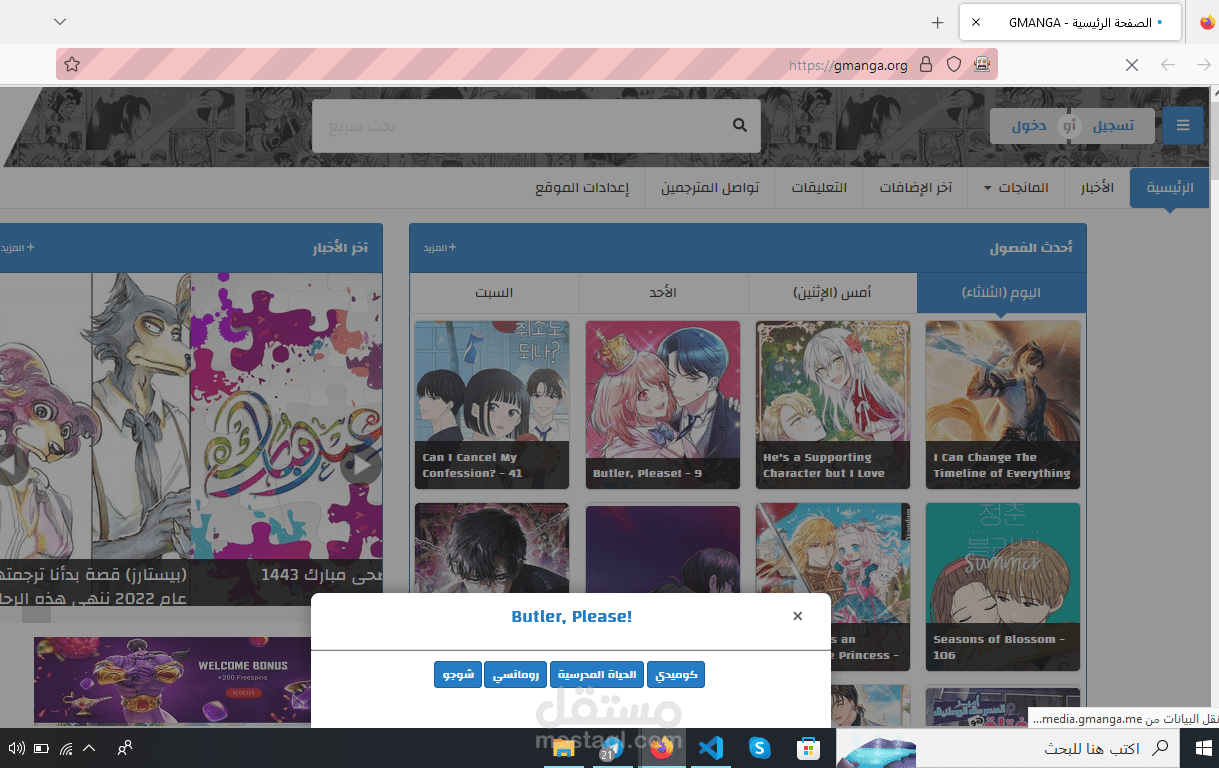1219x768 pixels.
Task: Stop page loading with the X button
Action: pos(1131,65)
